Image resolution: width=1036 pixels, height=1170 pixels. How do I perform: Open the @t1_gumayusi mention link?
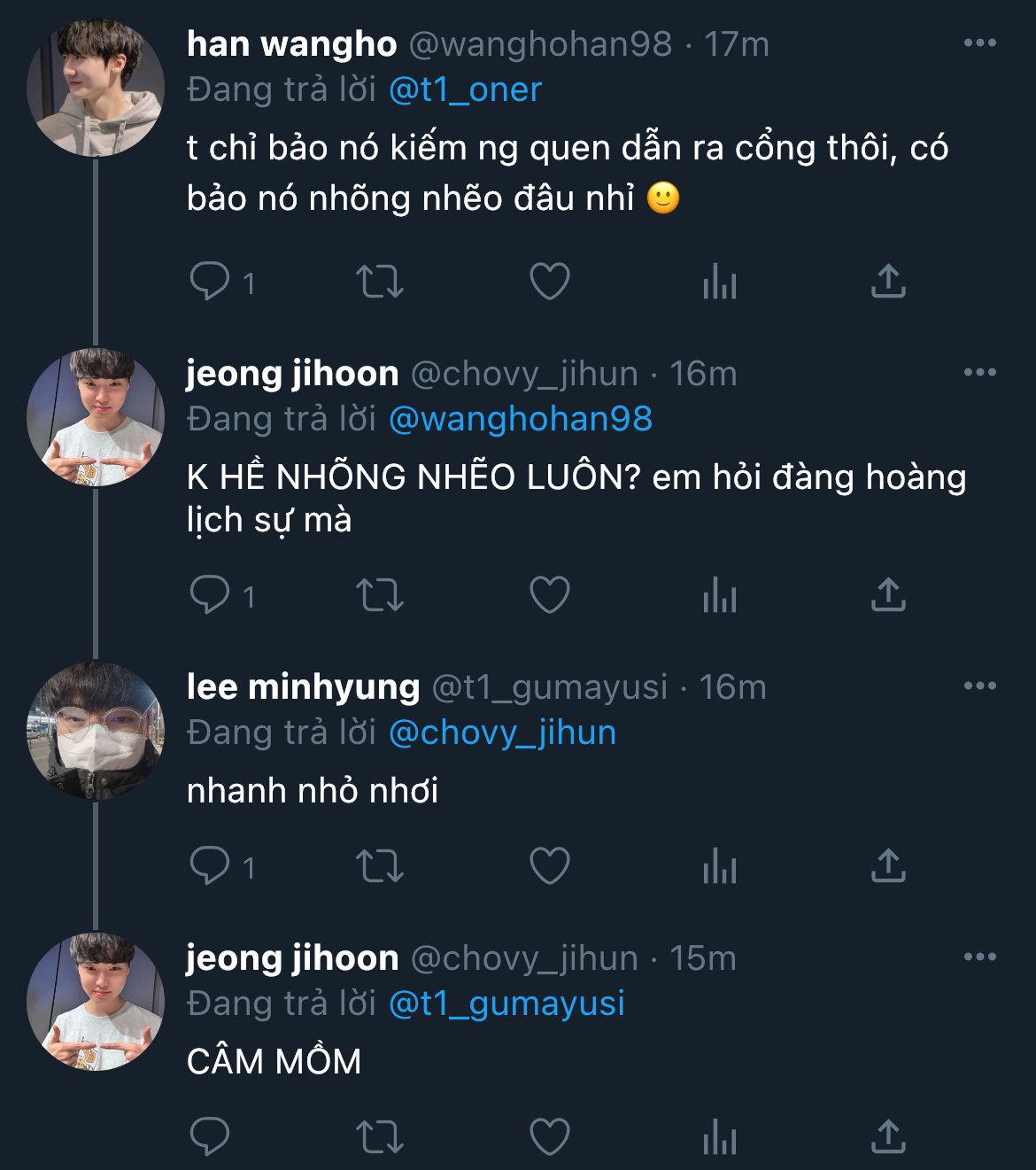click(506, 1003)
